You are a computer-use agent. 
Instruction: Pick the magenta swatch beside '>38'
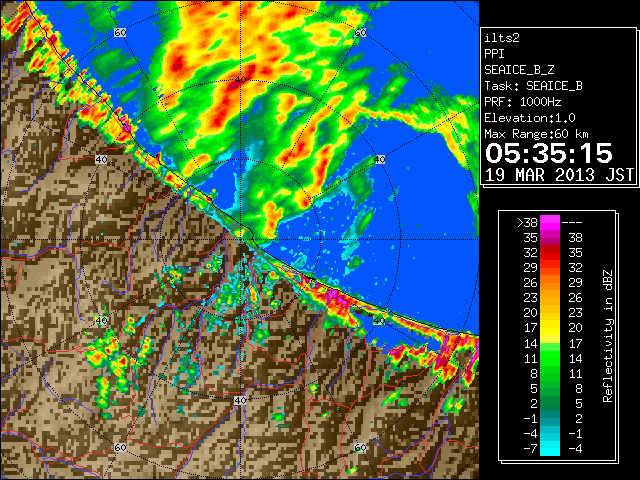click(x=550, y=222)
